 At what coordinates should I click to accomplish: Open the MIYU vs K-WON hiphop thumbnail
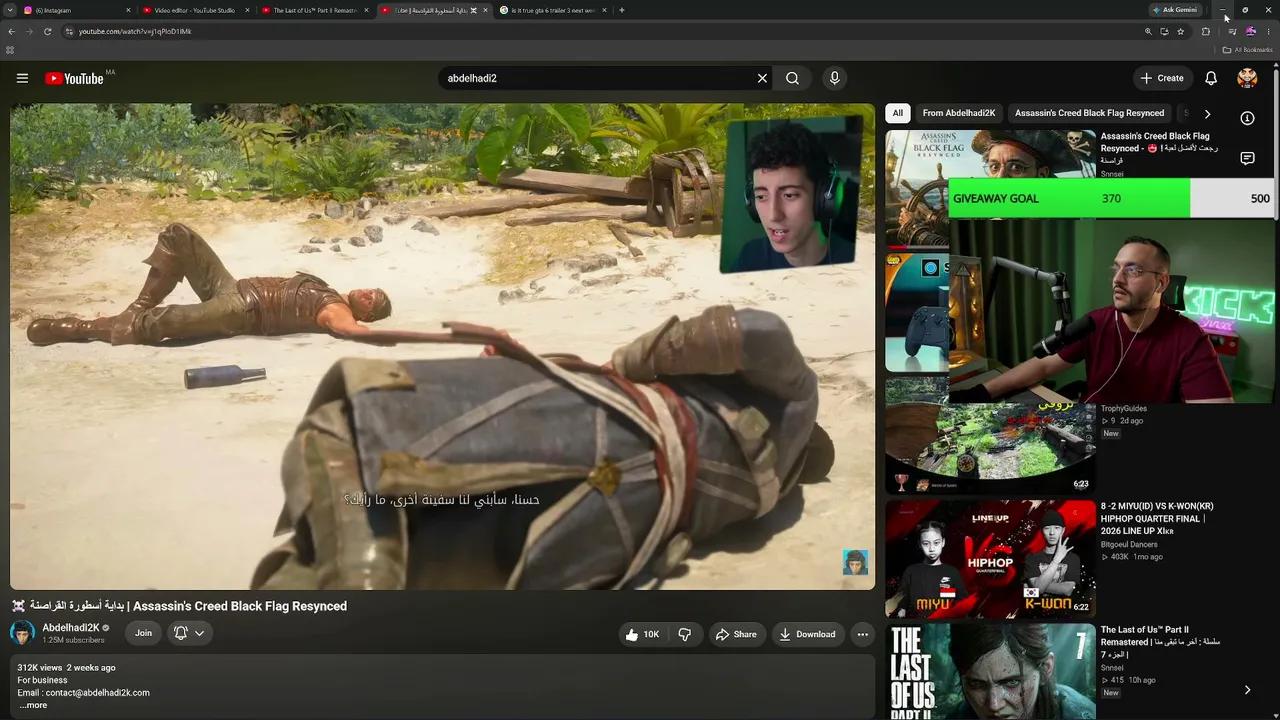point(990,559)
